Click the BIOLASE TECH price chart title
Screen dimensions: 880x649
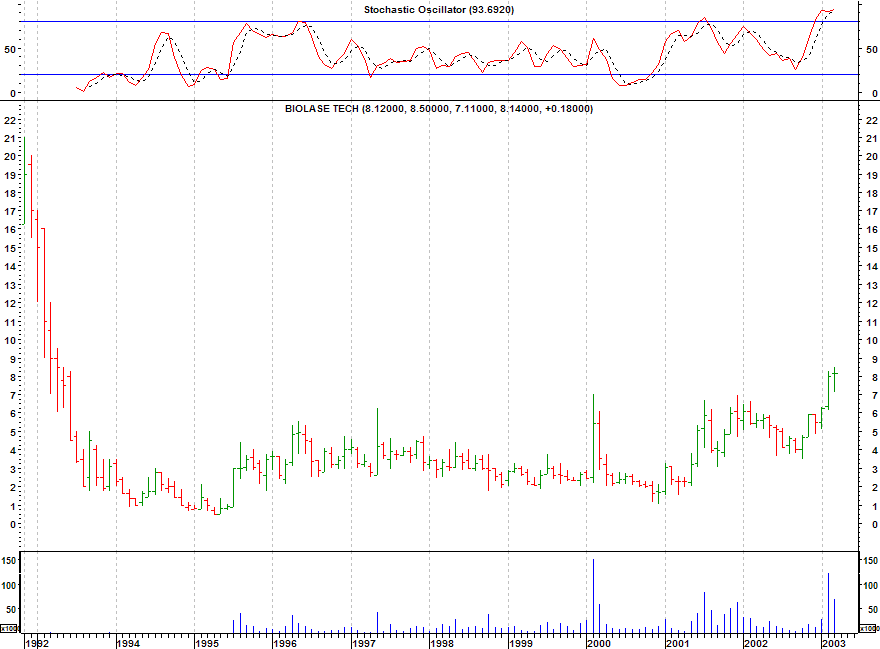click(438, 108)
